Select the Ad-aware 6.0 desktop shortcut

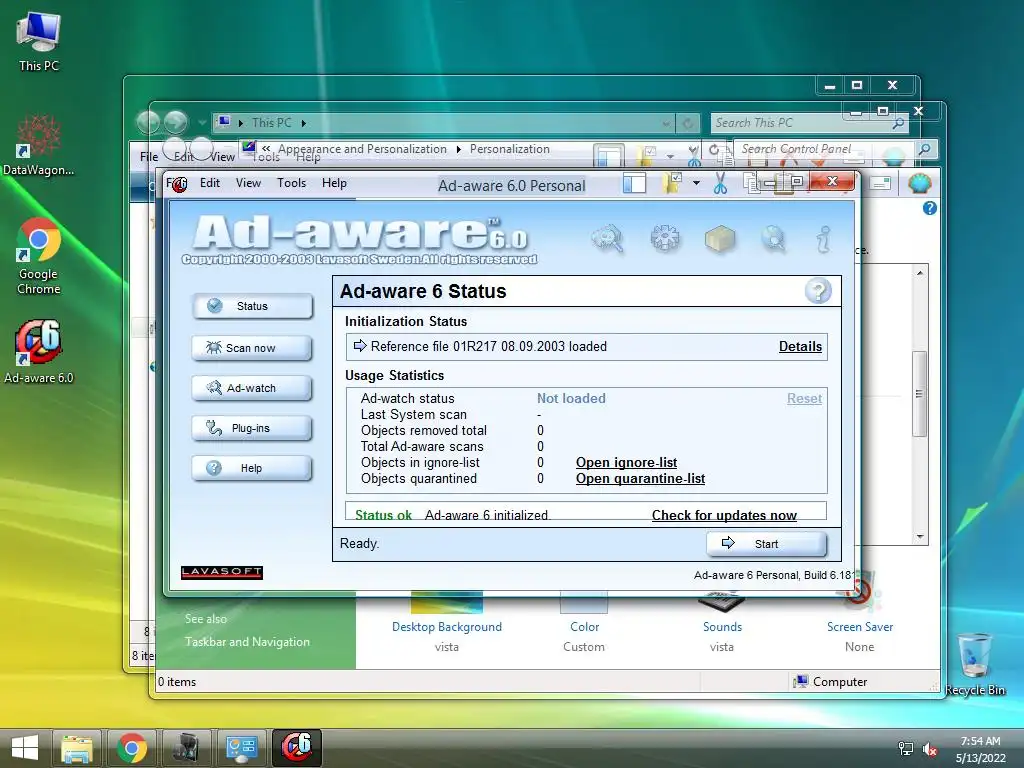(x=39, y=351)
